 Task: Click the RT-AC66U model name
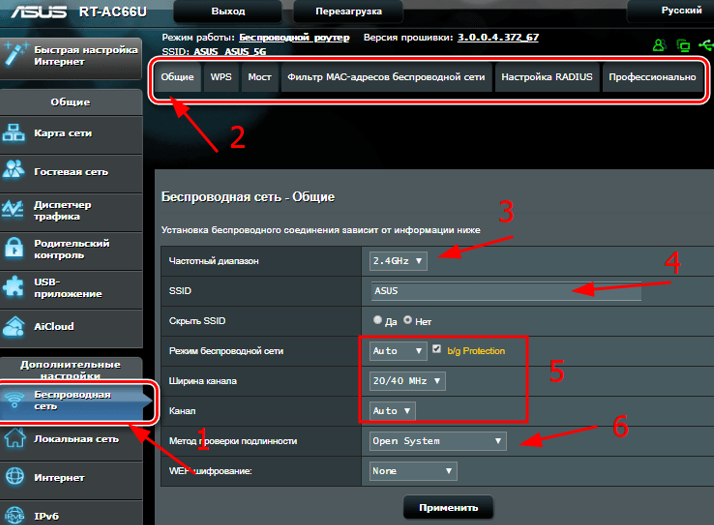tap(113, 11)
